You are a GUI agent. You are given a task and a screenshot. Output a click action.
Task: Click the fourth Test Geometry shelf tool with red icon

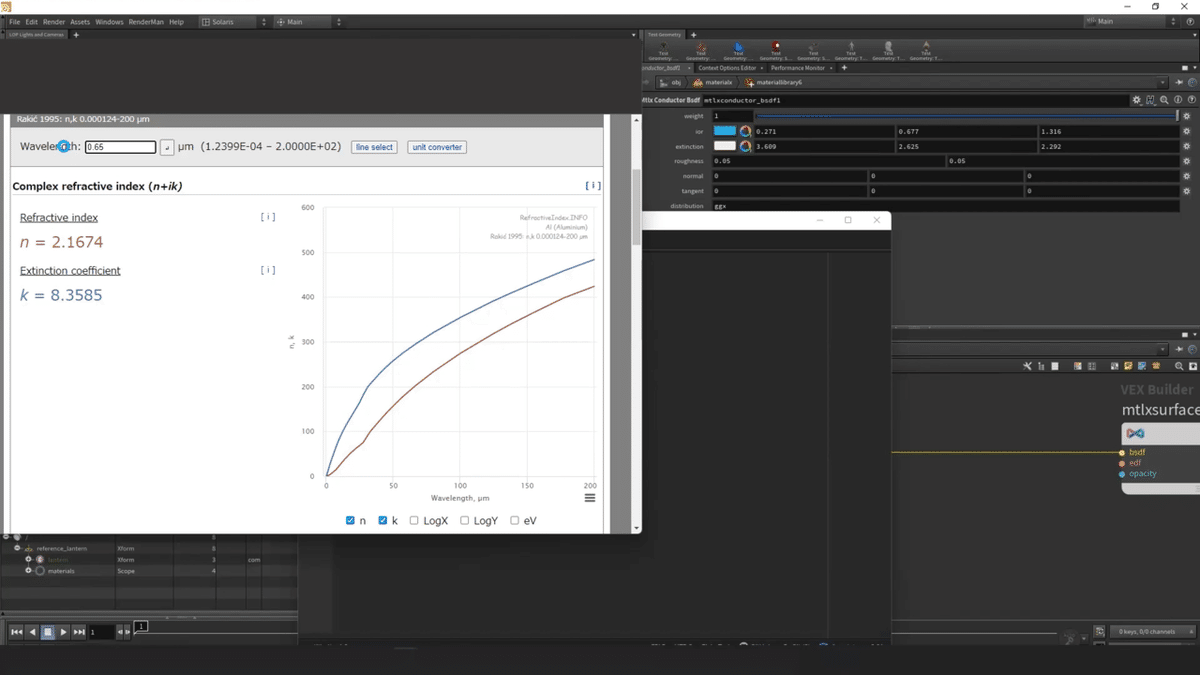point(776,52)
